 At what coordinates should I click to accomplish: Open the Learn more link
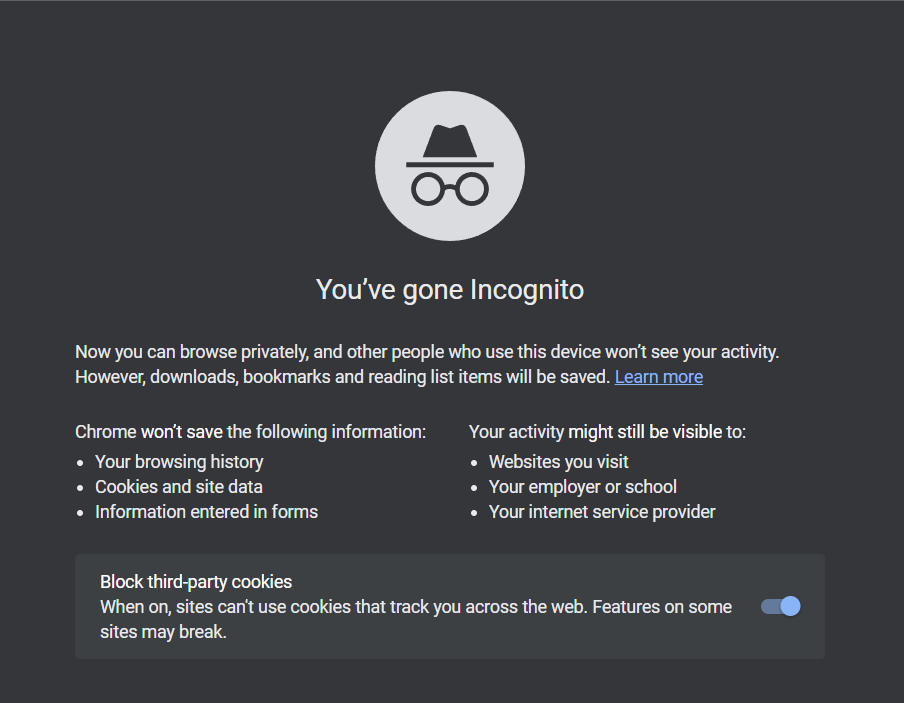pyautogui.click(x=658, y=377)
